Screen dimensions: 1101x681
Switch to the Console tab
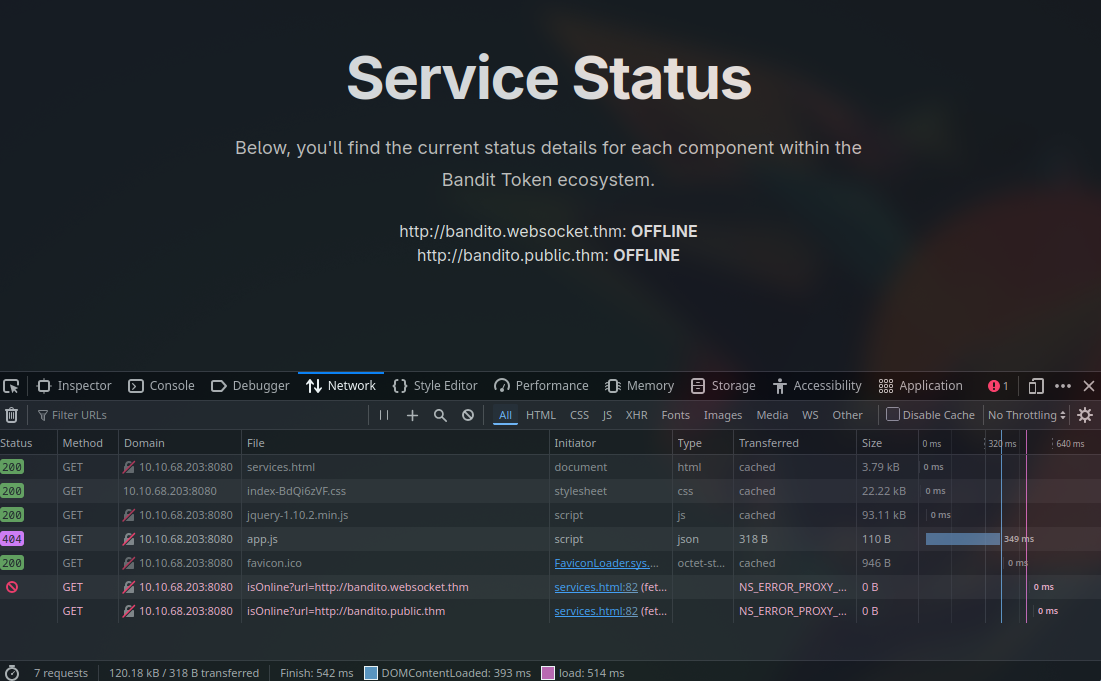162,386
